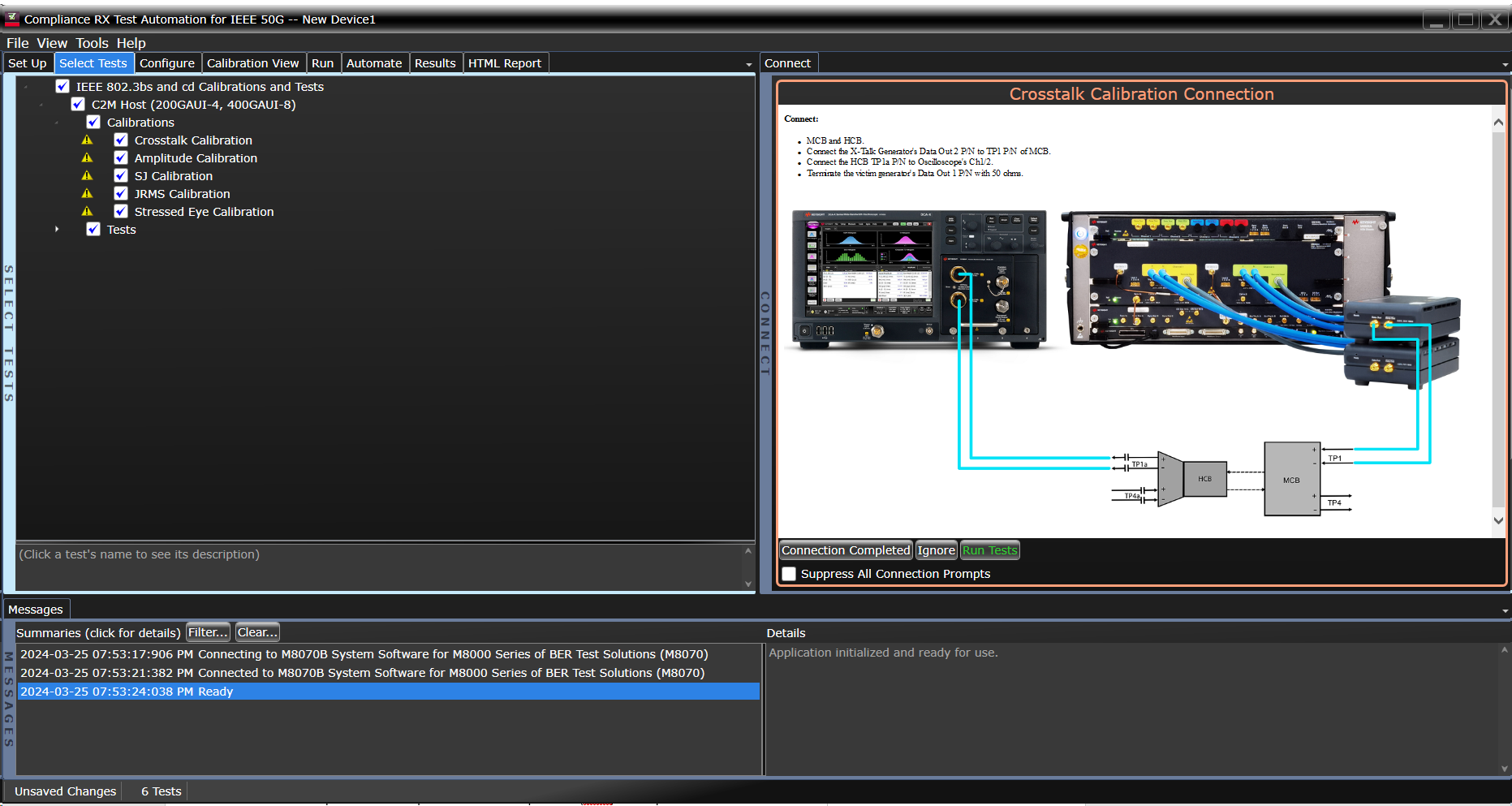Switch to the Calibration View tab
This screenshot has height=806, width=1512.
pos(252,63)
